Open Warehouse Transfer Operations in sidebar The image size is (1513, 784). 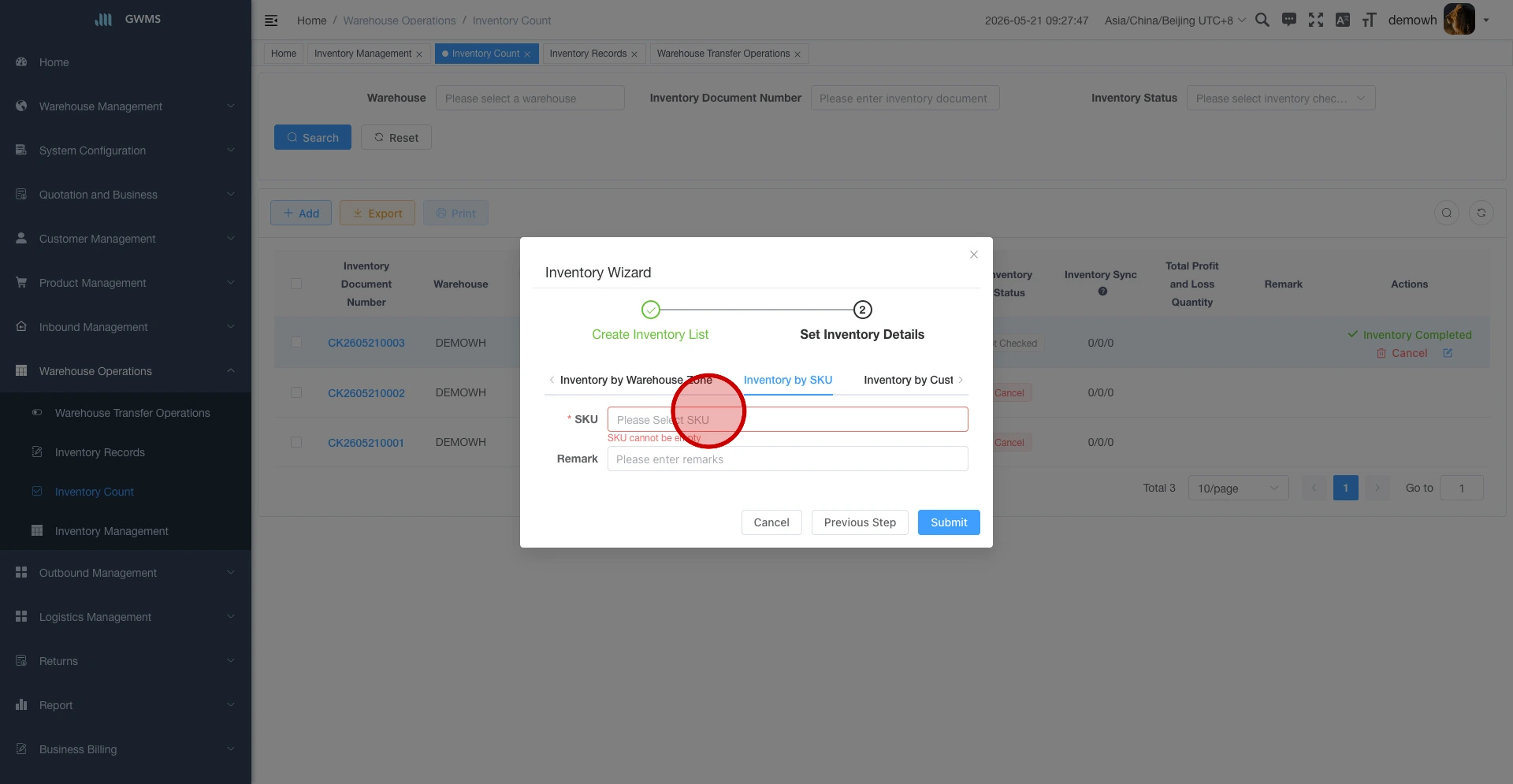(x=126, y=413)
